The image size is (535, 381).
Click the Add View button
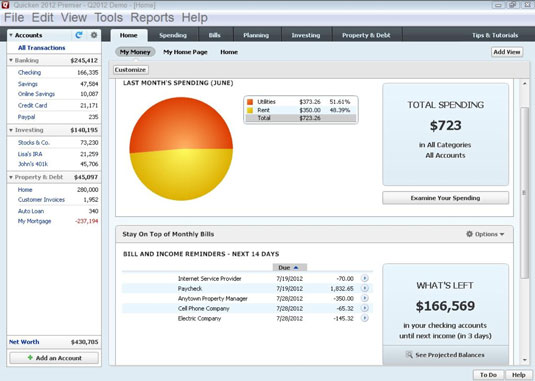point(507,52)
